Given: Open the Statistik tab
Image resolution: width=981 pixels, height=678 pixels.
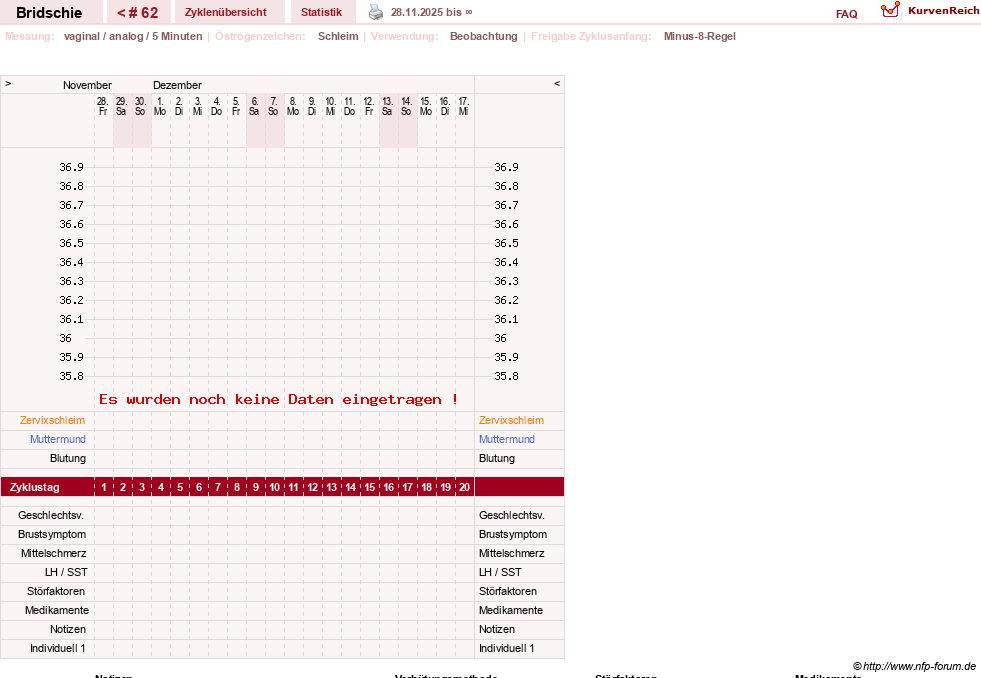Looking at the screenshot, I should coord(321,13).
